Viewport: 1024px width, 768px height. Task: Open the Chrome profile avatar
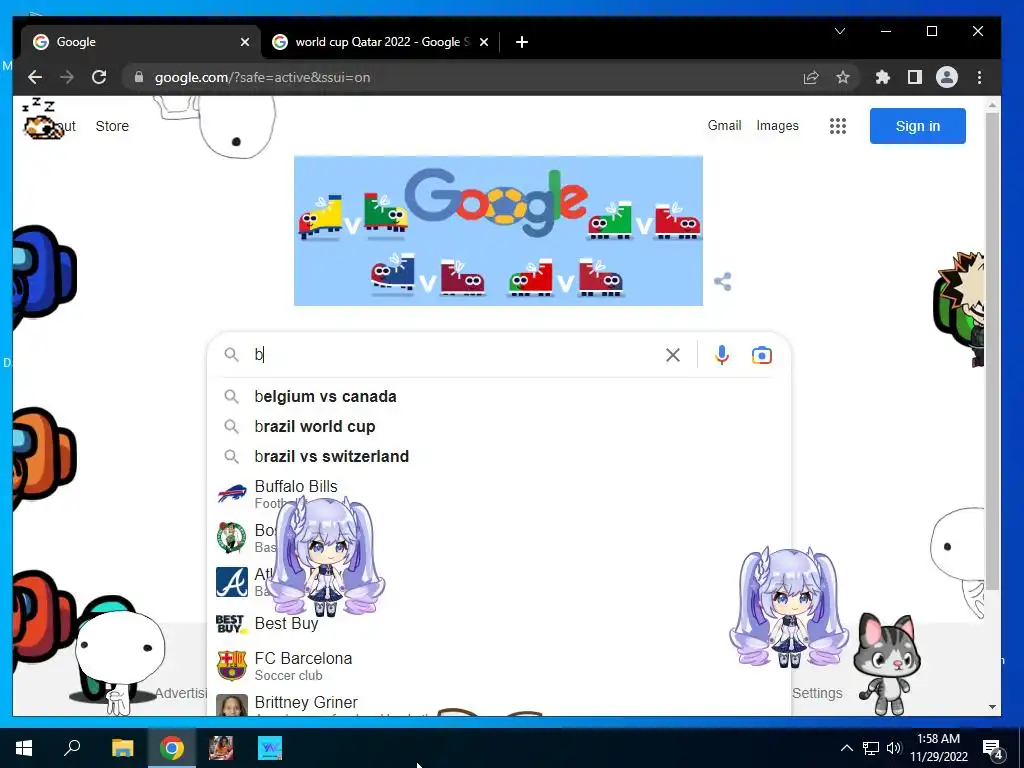[x=946, y=77]
